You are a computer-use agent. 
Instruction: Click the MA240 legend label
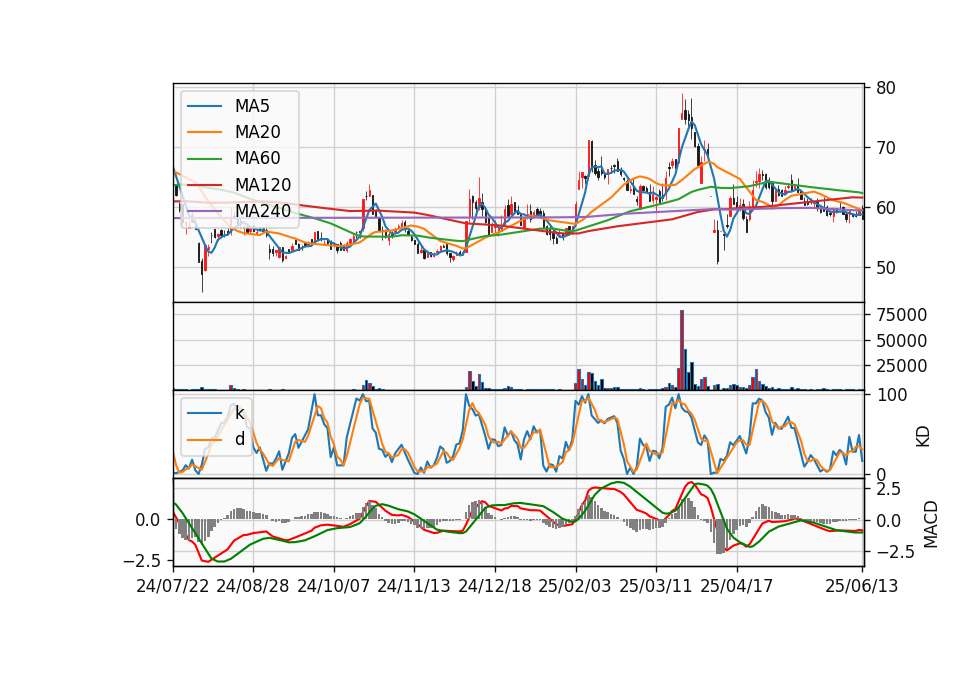click(x=263, y=211)
